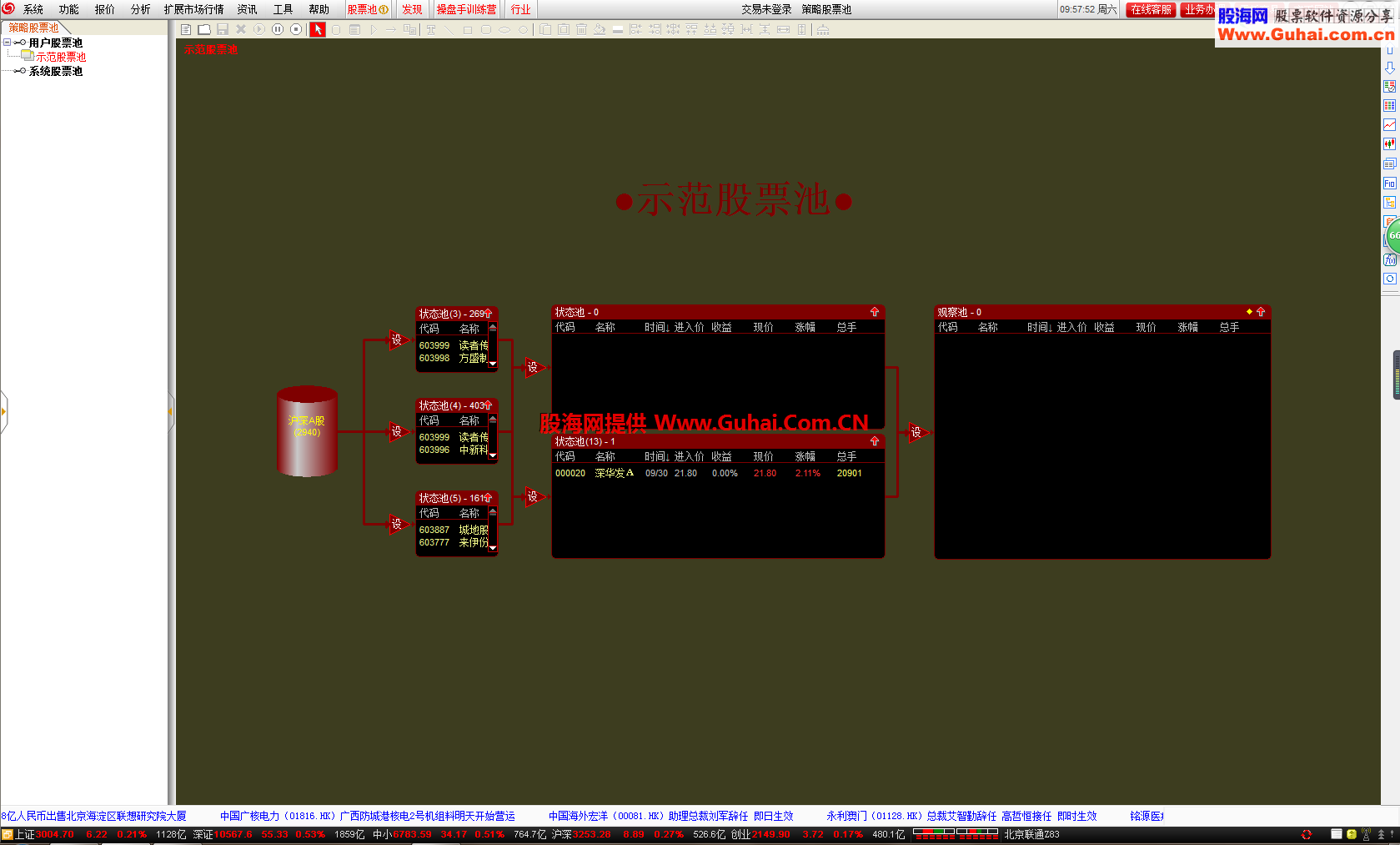The height and width of the screenshot is (845, 1400).
Task: Select 示范股票池 in the tree
Action: click(x=60, y=57)
